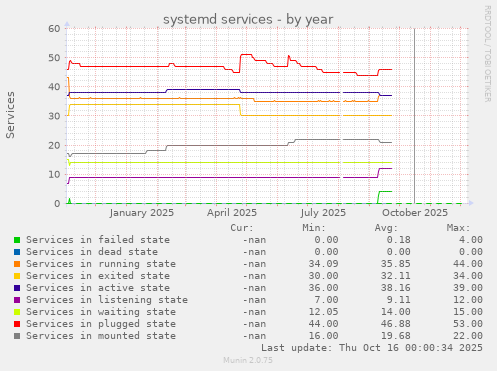Click the running state min value 34.09
The width and height of the screenshot is (497, 371).
pos(323,264)
